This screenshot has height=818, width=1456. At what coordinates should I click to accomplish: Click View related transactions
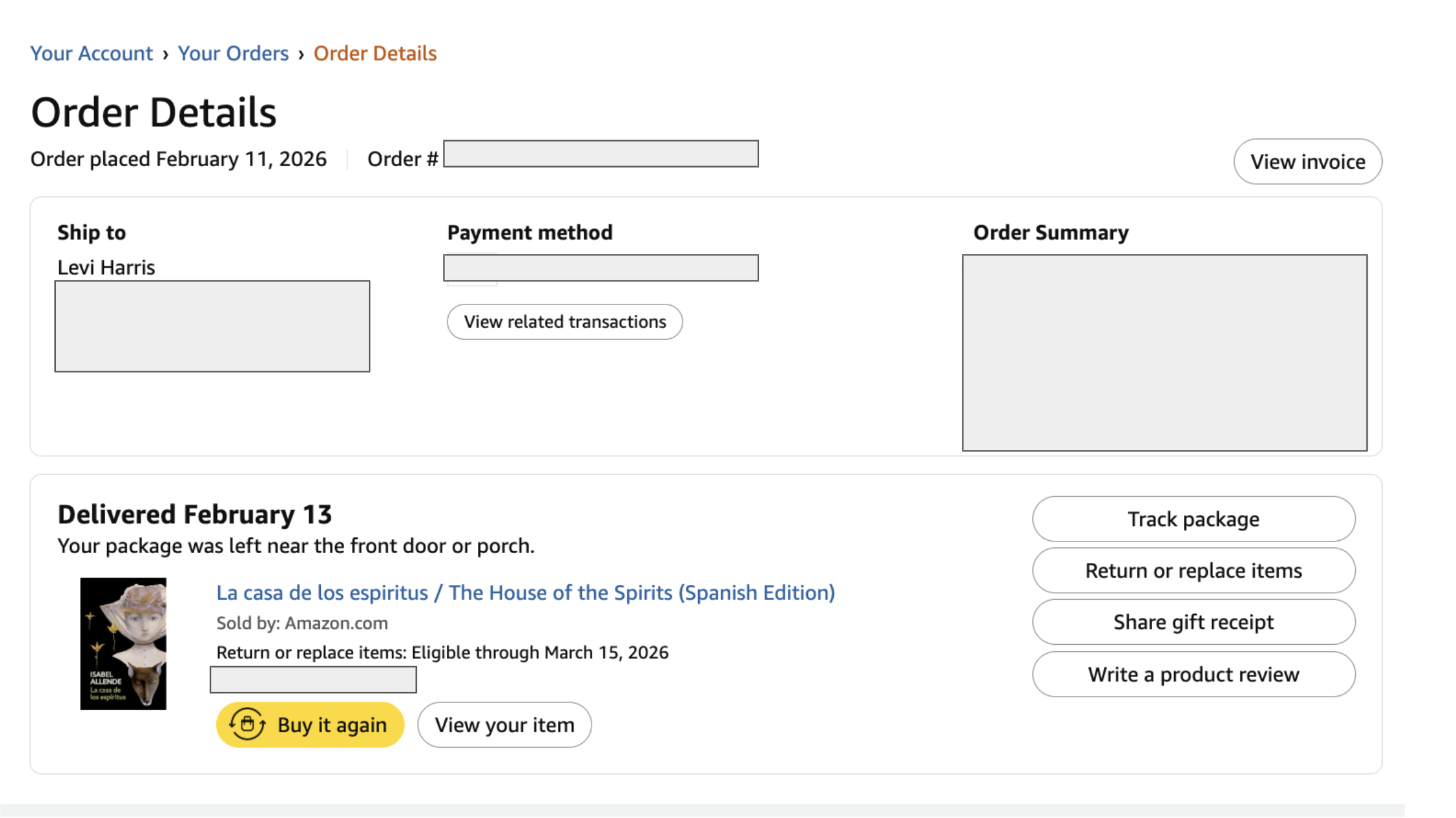click(564, 322)
